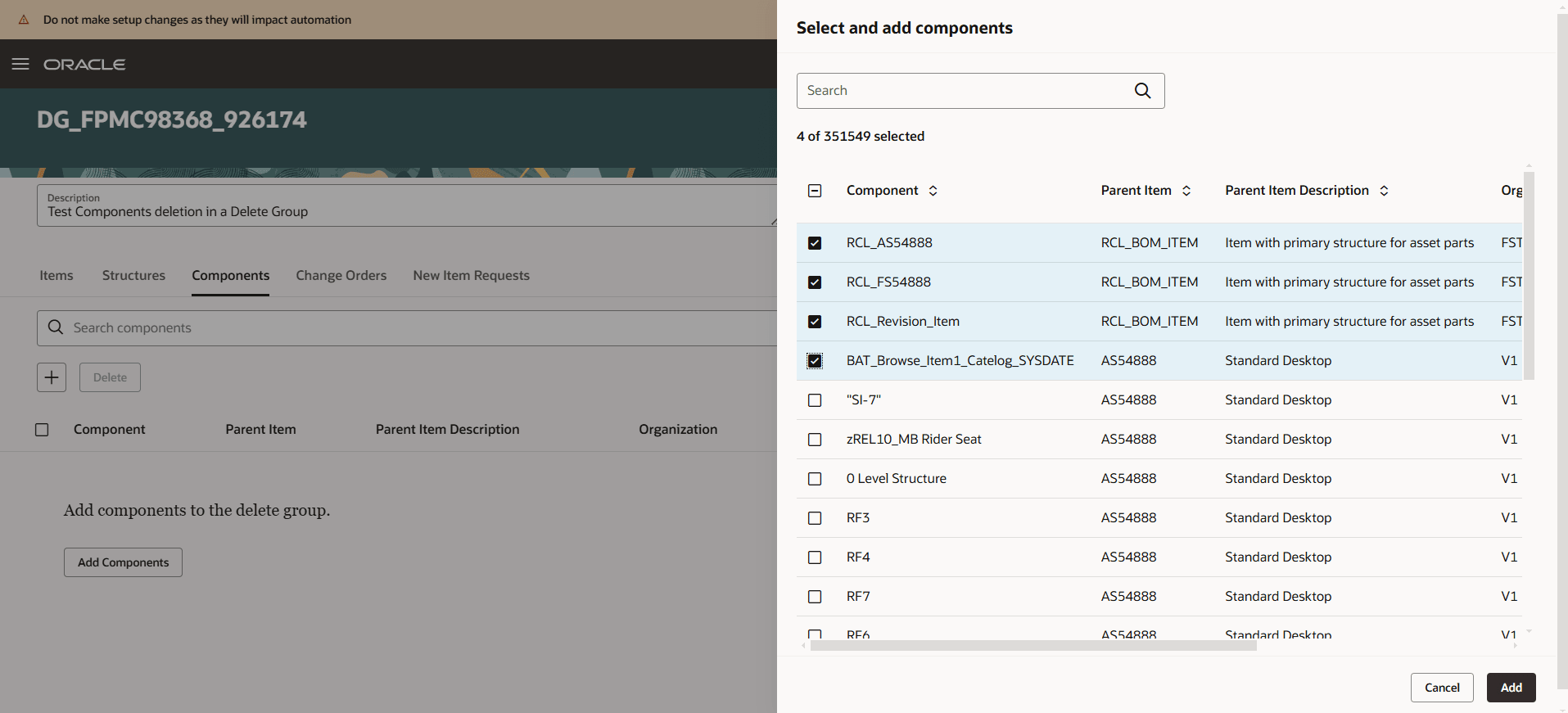Click the 0 Level Structure component text

897,479
